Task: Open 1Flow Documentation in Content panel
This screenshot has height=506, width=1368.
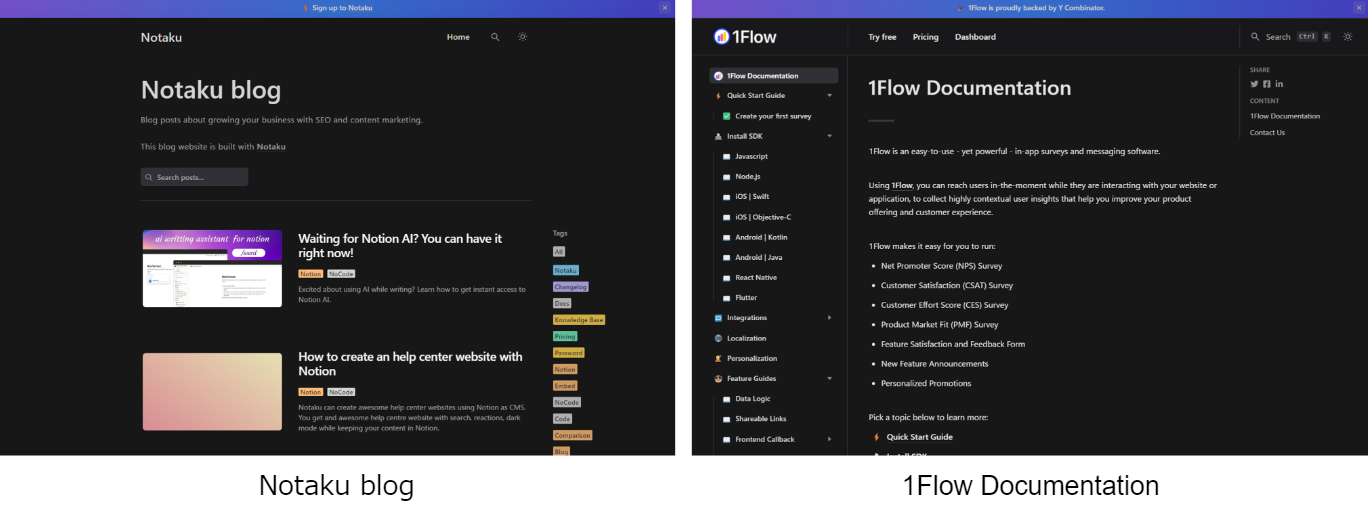Action: pyautogui.click(x=1285, y=116)
